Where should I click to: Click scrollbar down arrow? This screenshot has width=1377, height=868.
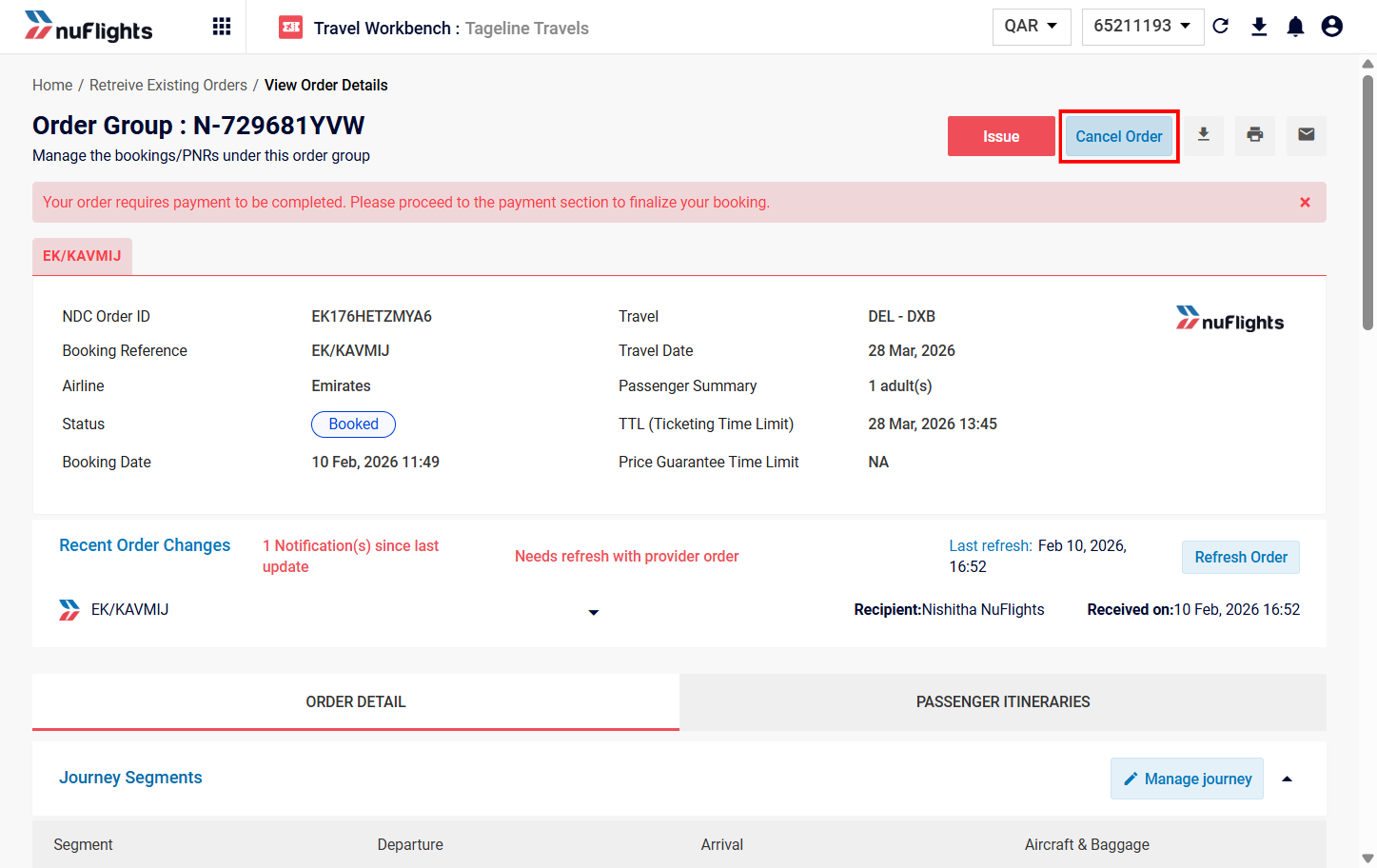click(1368, 858)
